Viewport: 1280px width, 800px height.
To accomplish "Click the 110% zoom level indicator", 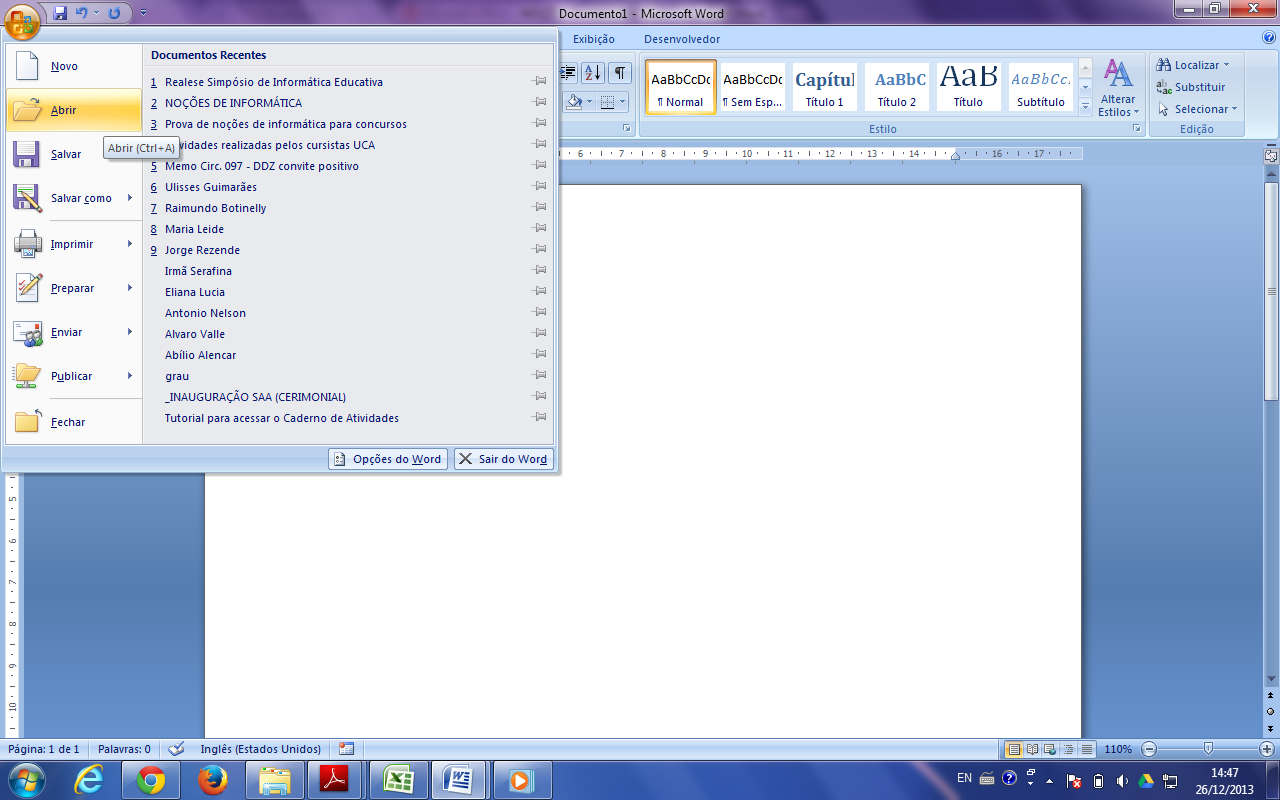I will [x=1119, y=749].
